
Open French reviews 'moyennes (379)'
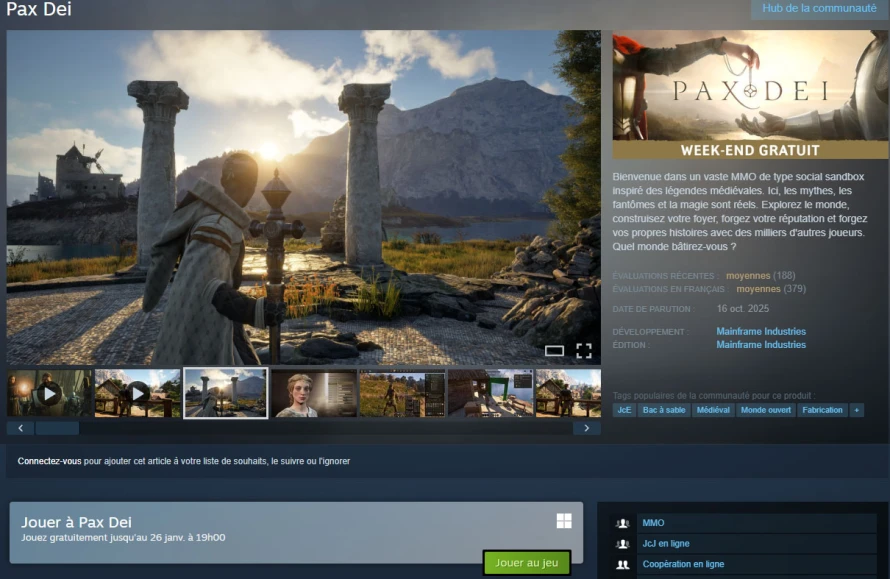[771, 289]
